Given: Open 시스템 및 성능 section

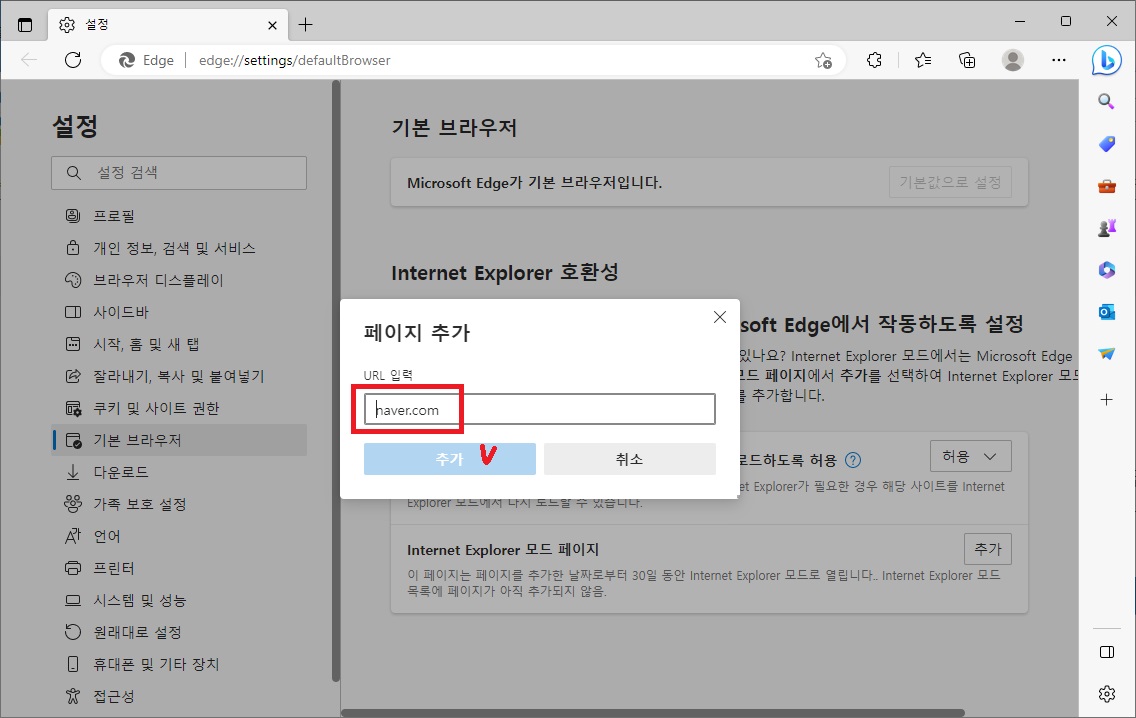Looking at the screenshot, I should click(x=179, y=600).
